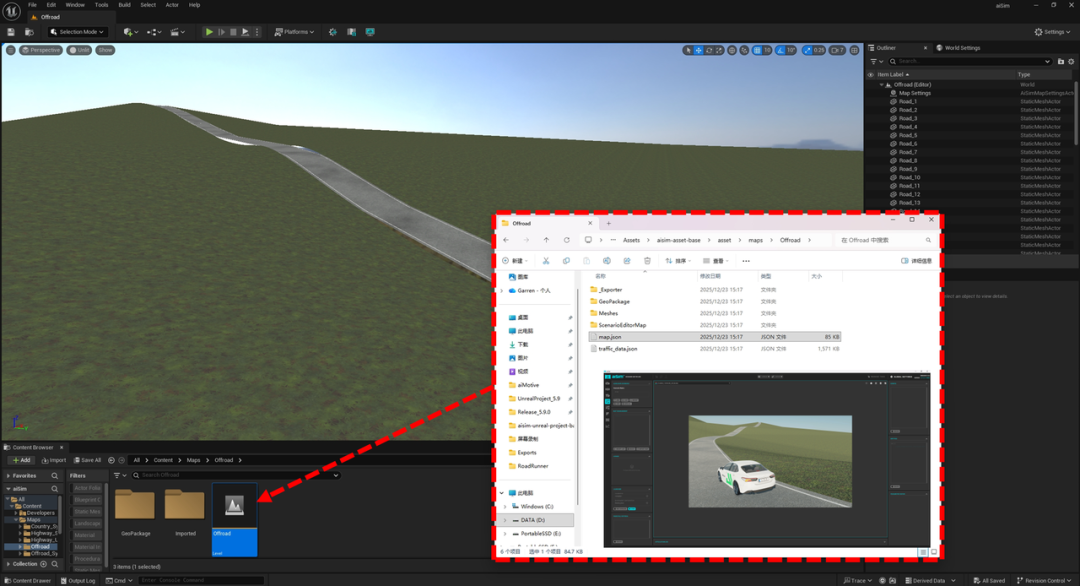
Task: Open the add content quick menu icon
Action: tap(130, 32)
